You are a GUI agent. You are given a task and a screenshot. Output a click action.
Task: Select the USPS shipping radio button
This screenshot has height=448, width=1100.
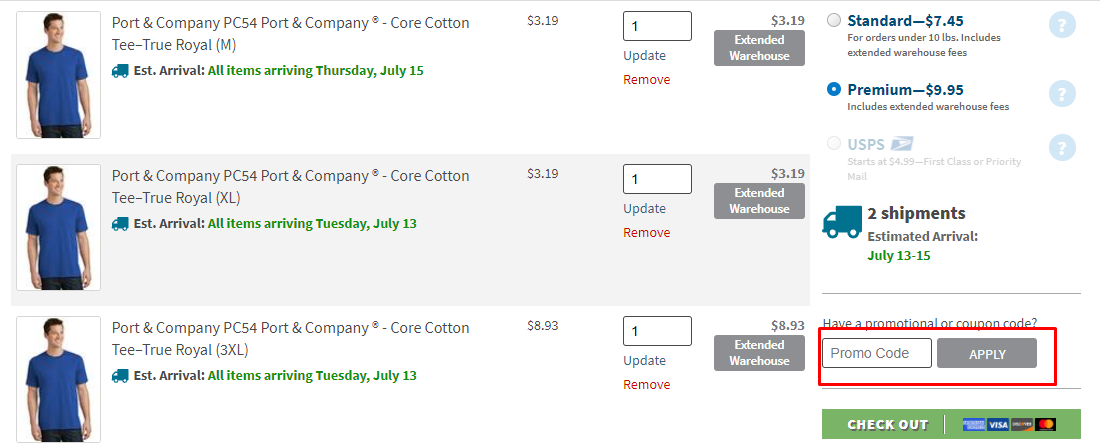(834, 144)
